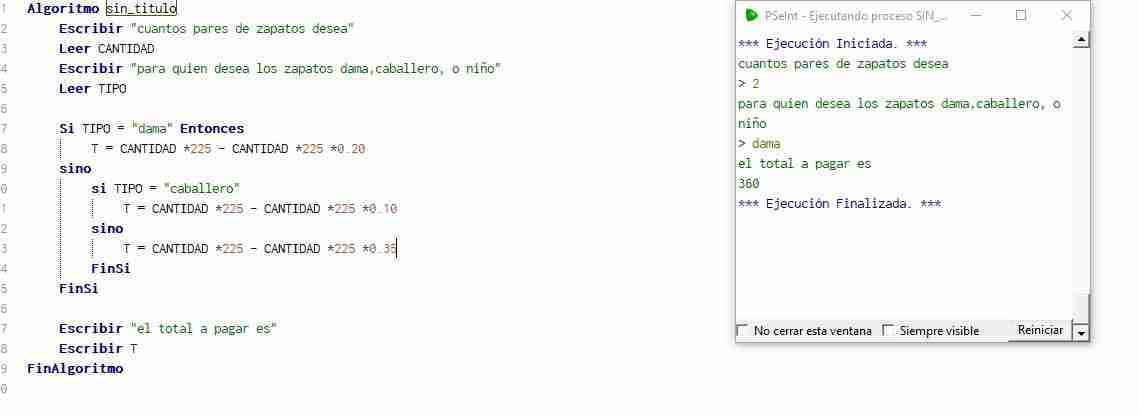Click the outer 'FinSi' keyword
The image size is (1139, 415).
tap(78, 289)
